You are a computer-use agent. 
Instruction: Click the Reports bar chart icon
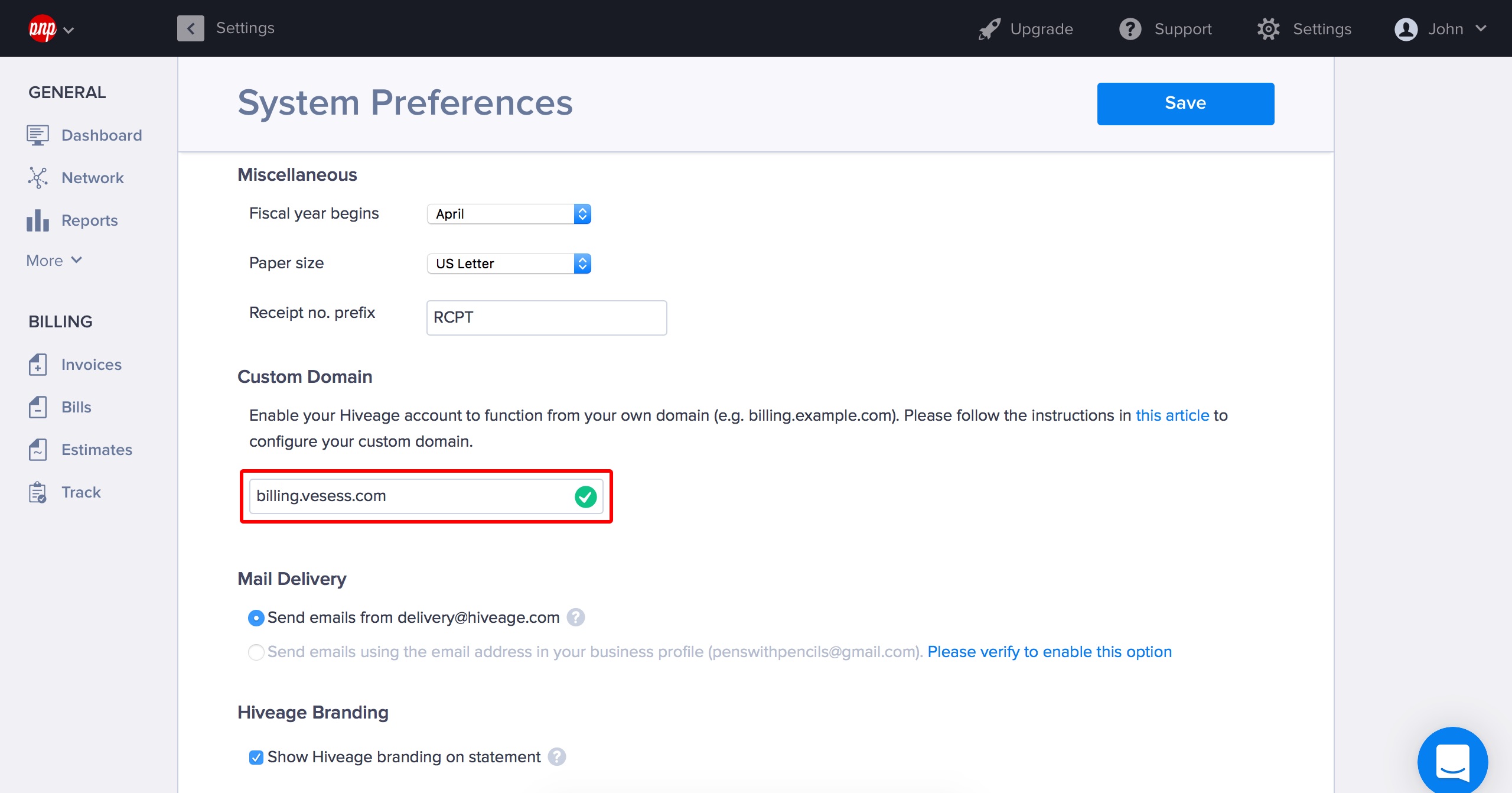click(37, 220)
